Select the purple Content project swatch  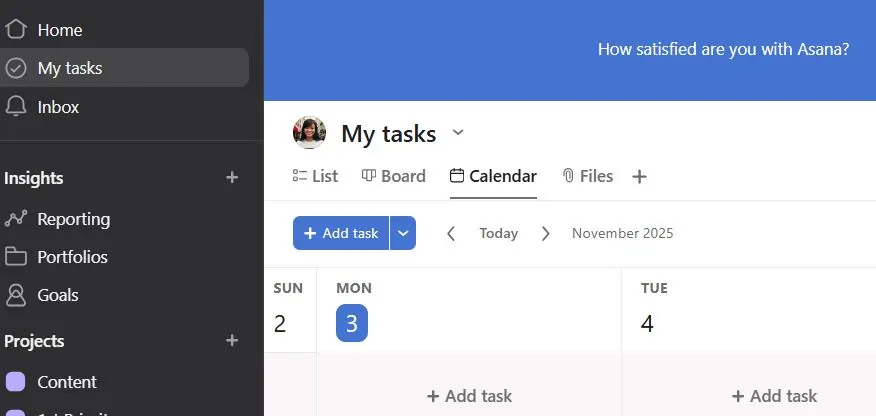click(16, 382)
